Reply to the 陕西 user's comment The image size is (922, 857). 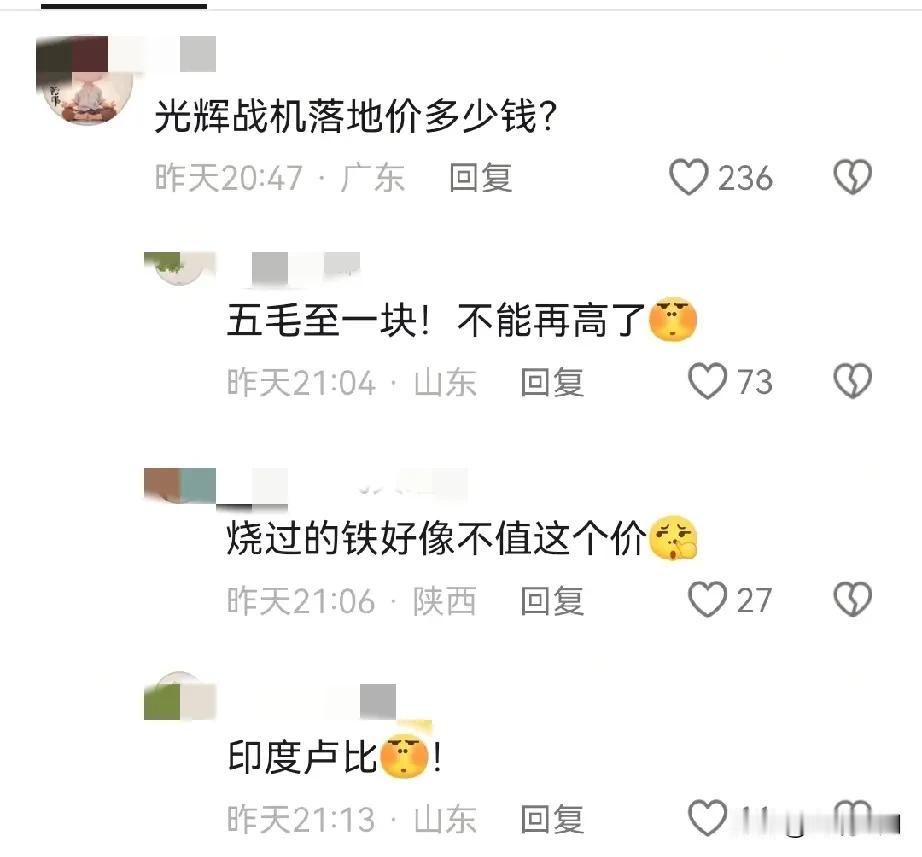click(552, 601)
